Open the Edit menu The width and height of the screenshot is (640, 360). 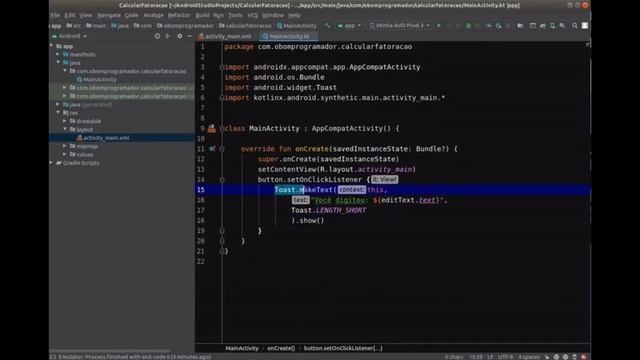[70, 15]
